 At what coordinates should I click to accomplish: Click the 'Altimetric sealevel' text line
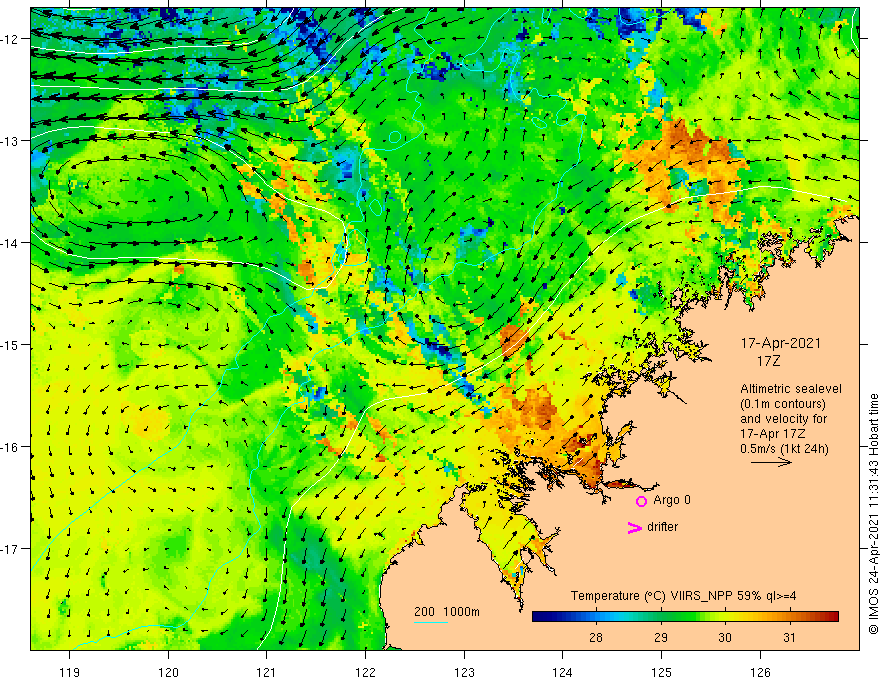[791, 389]
